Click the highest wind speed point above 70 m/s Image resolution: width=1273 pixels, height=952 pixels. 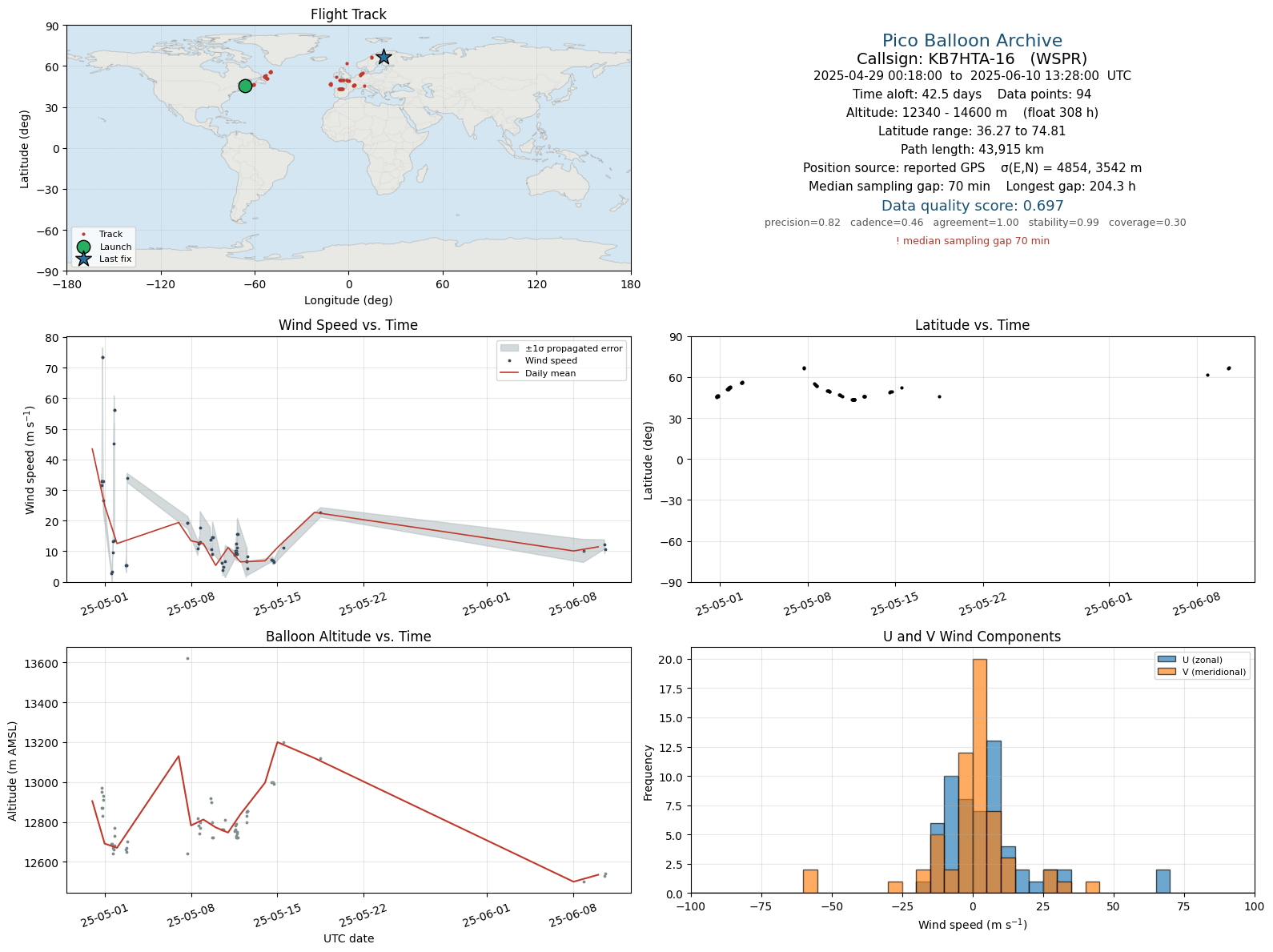coord(102,357)
